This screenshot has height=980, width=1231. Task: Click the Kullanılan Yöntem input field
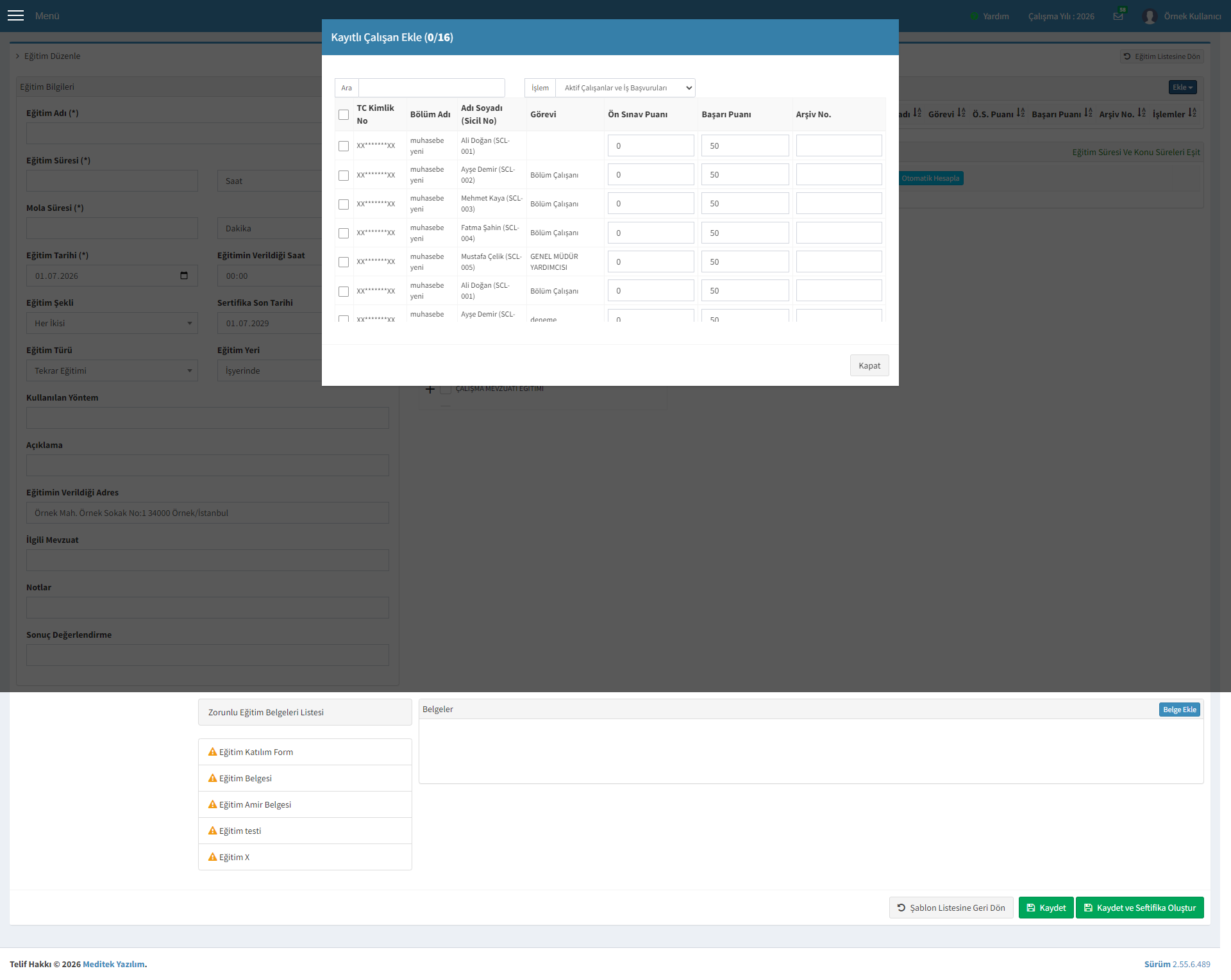(208, 418)
